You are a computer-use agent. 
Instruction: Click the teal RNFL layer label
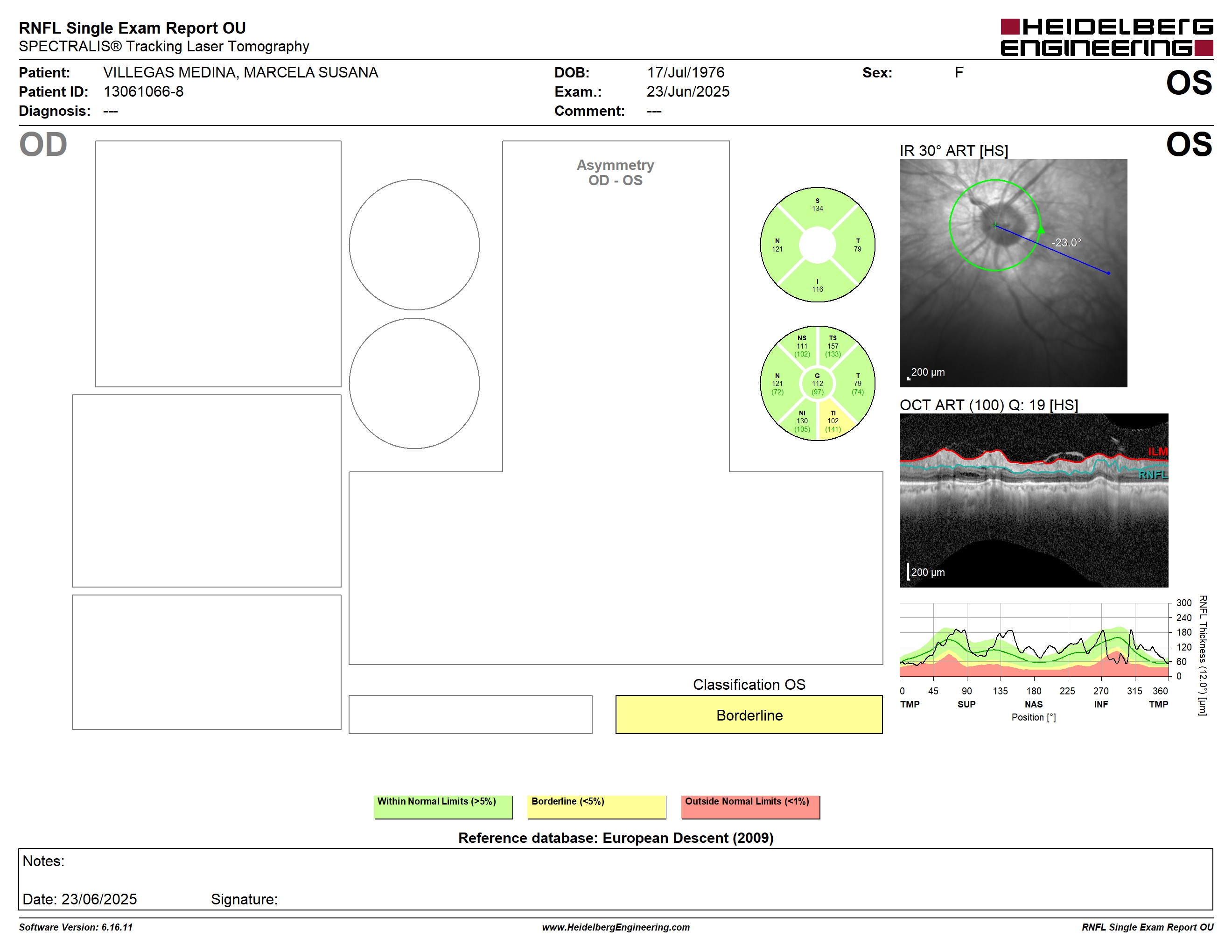[x=1153, y=475]
